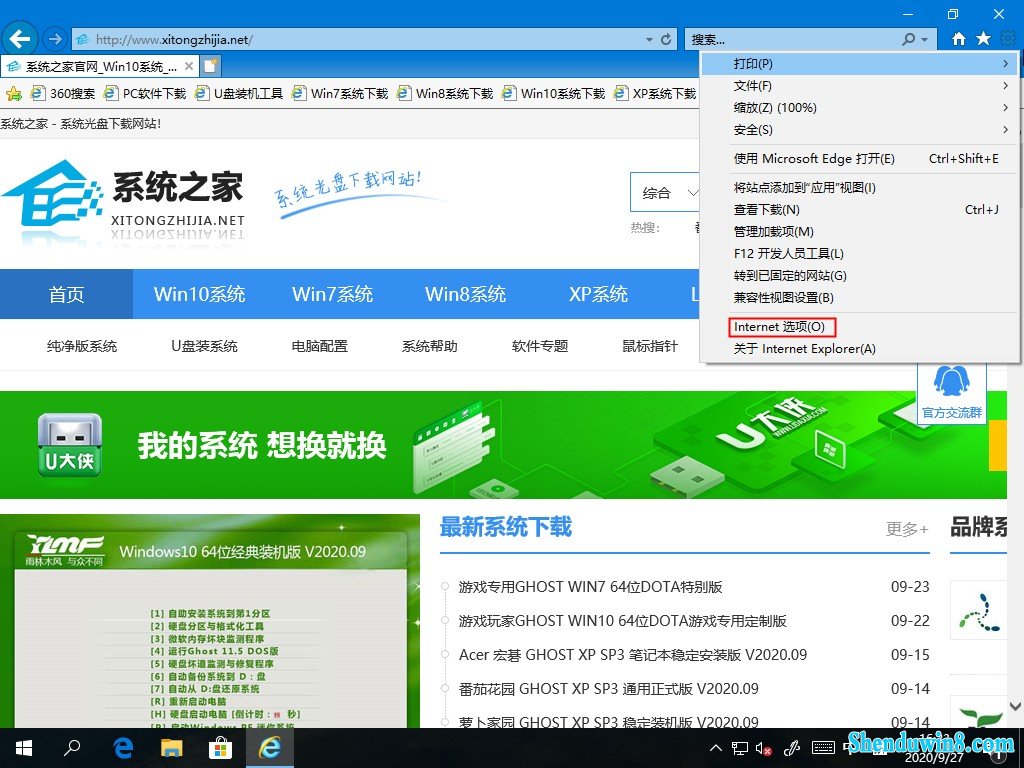
Task: Refresh the page with the reload icon
Action: (x=666, y=39)
